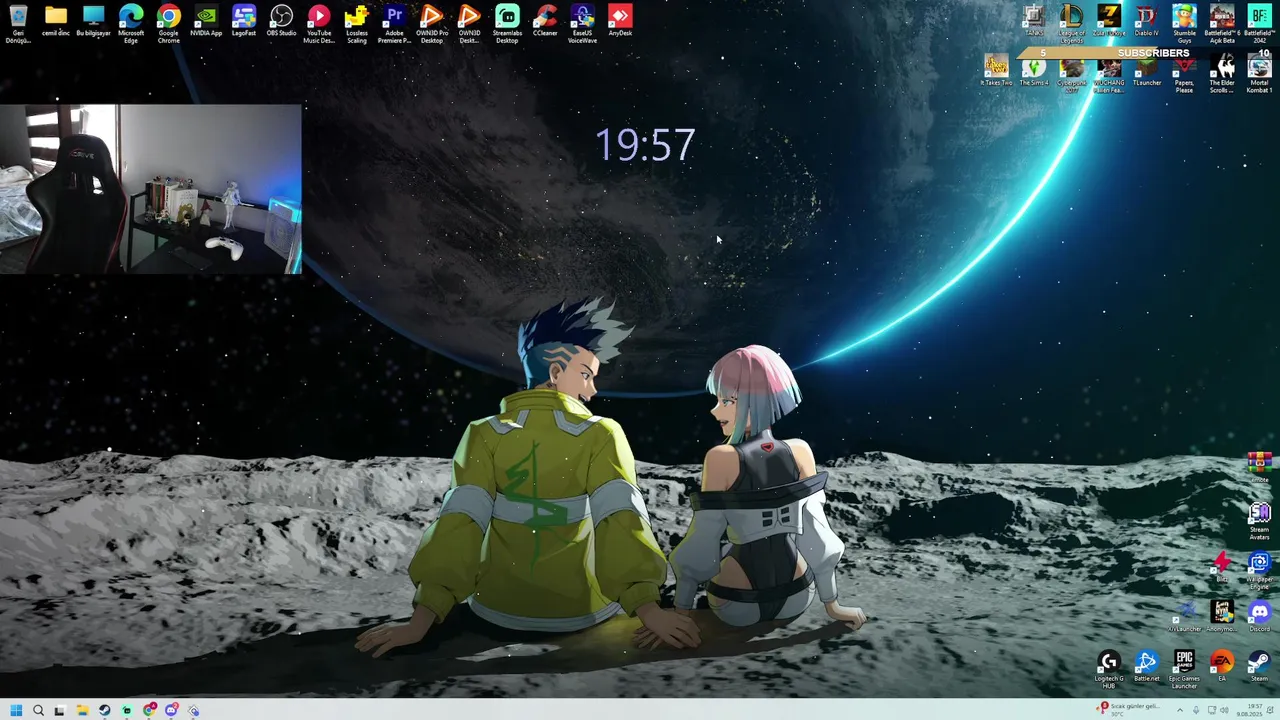
Task: Launch AnyDesk desktop shortcut
Action: click(620, 21)
